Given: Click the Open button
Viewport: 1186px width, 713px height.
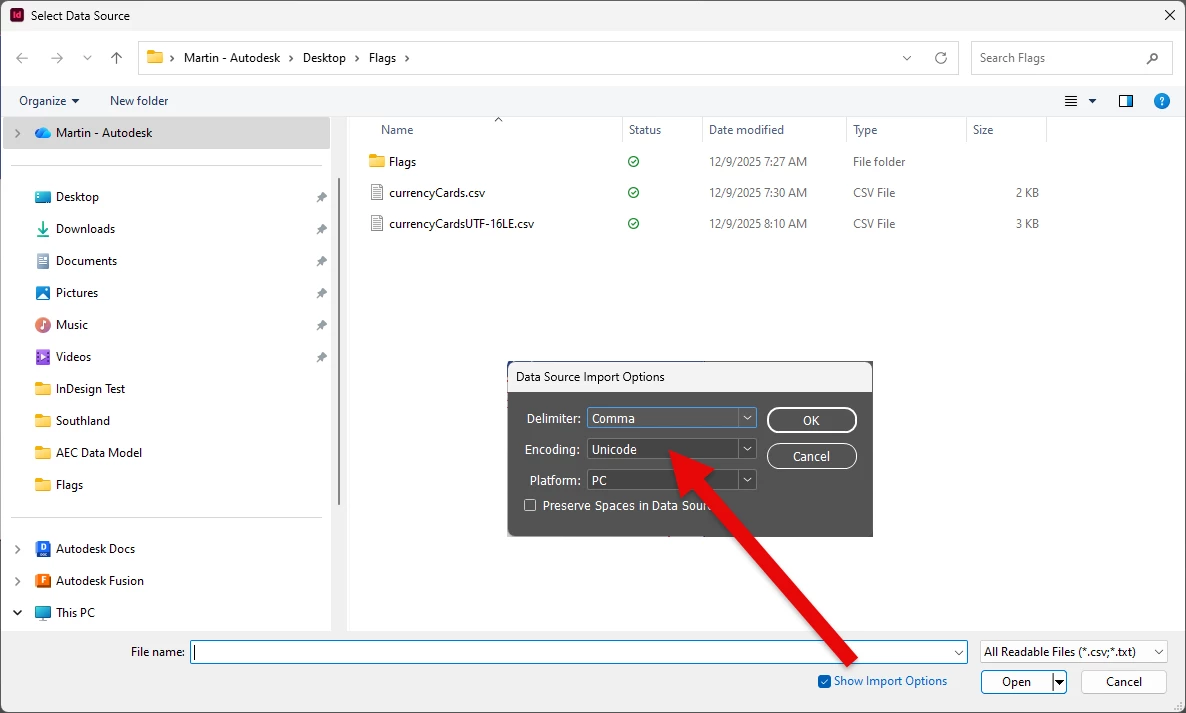Looking at the screenshot, I should (x=1017, y=682).
